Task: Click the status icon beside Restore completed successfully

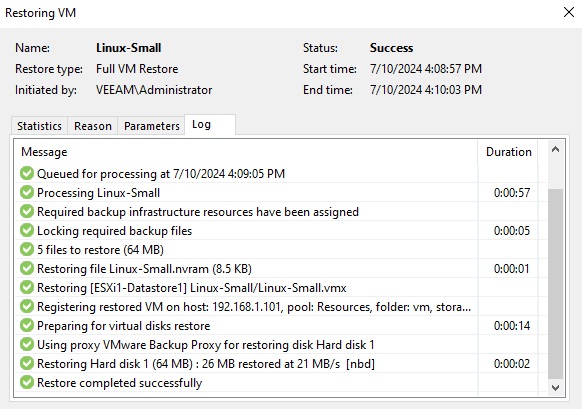Action: coord(27,382)
